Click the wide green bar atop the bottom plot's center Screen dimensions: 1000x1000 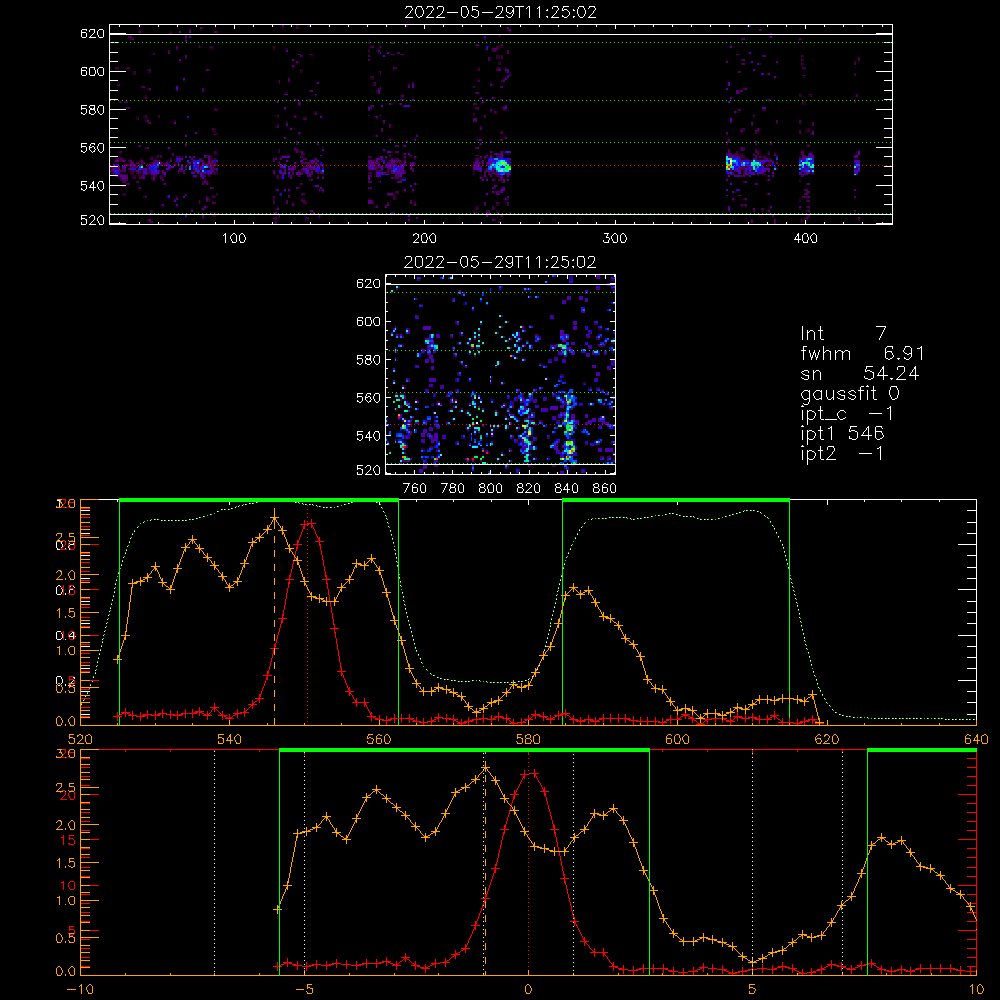pyautogui.click(x=464, y=750)
